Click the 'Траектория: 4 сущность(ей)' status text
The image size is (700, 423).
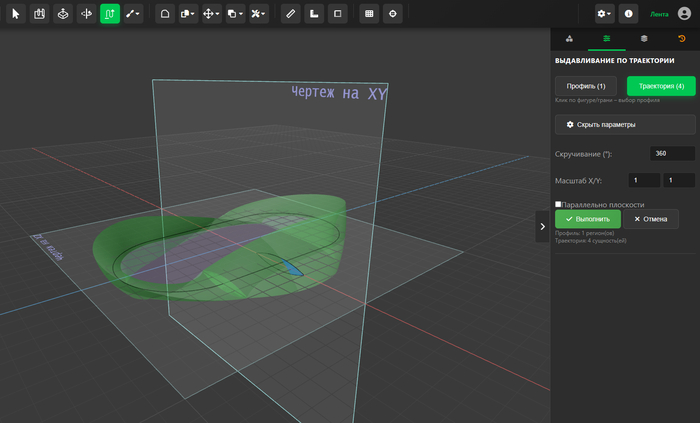click(x=591, y=241)
